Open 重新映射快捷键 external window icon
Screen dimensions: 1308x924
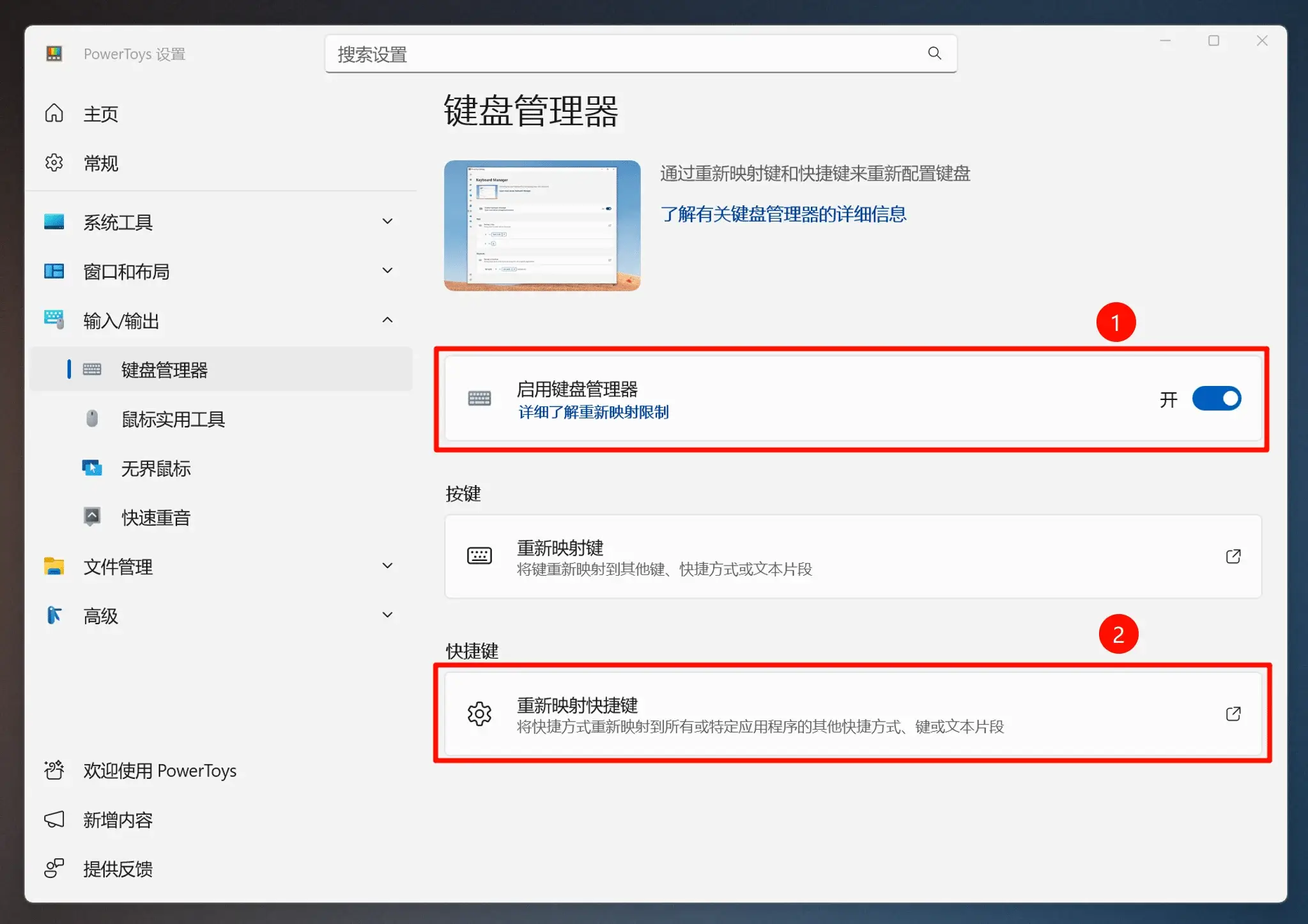click(x=1233, y=714)
